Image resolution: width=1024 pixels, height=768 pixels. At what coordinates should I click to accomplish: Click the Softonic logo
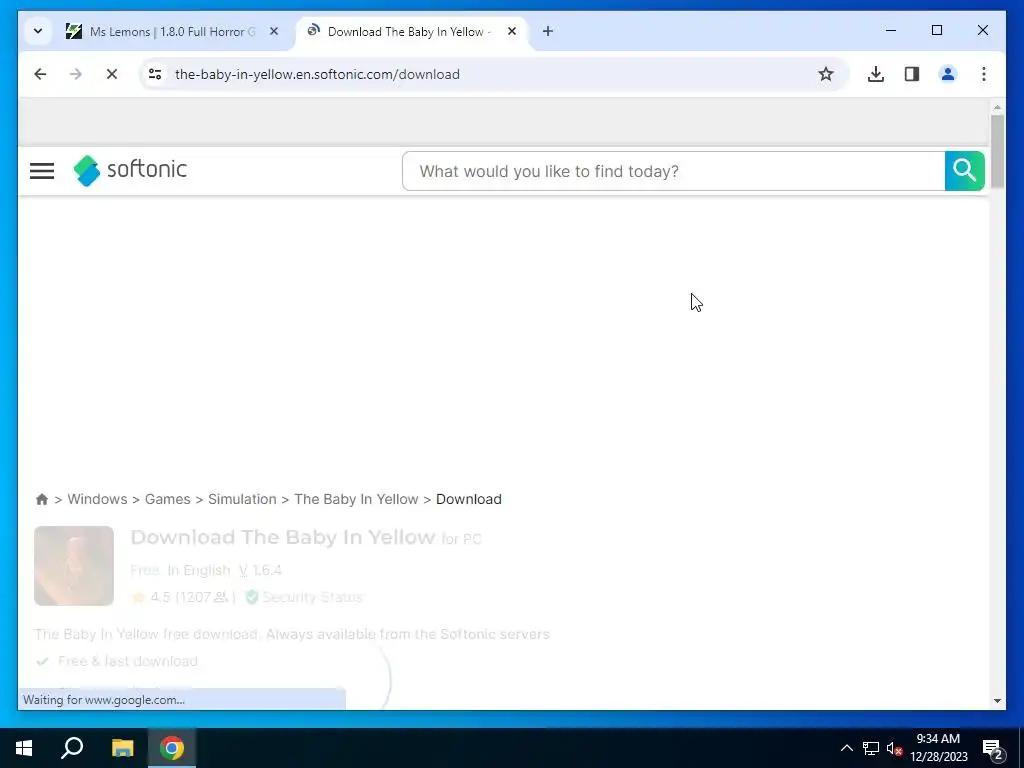point(130,170)
